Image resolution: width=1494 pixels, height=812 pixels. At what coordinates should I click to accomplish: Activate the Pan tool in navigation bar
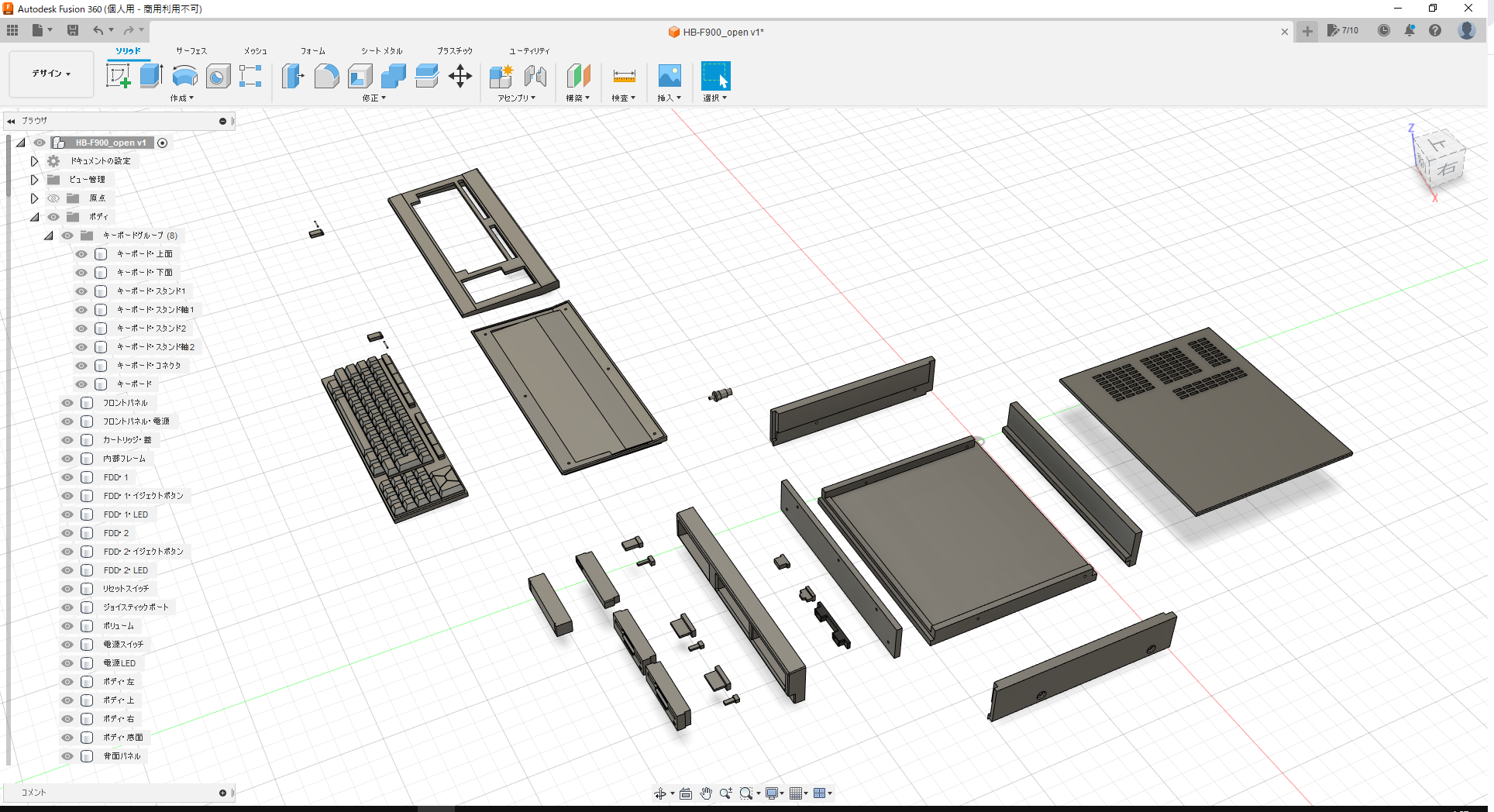(x=706, y=793)
